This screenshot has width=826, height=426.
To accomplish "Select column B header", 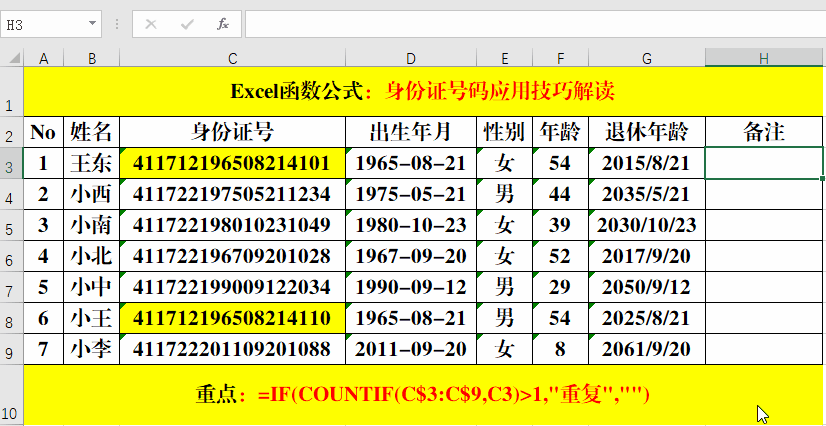I will [92, 58].
